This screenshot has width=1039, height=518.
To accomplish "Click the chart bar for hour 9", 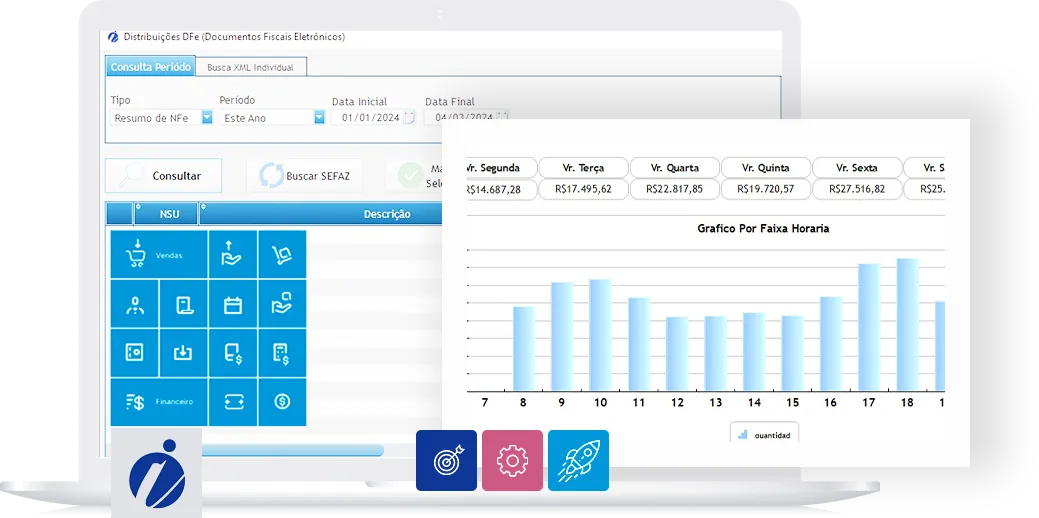I will pos(562,337).
